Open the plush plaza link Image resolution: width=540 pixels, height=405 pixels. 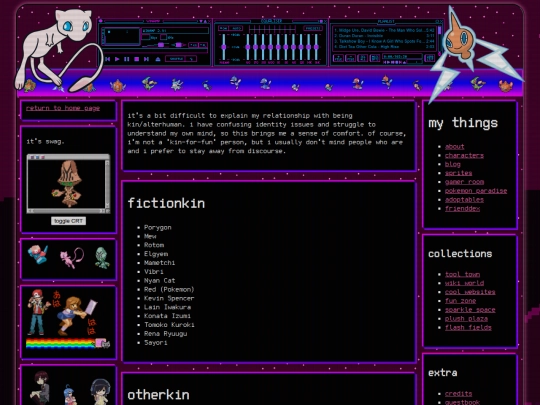point(466,319)
